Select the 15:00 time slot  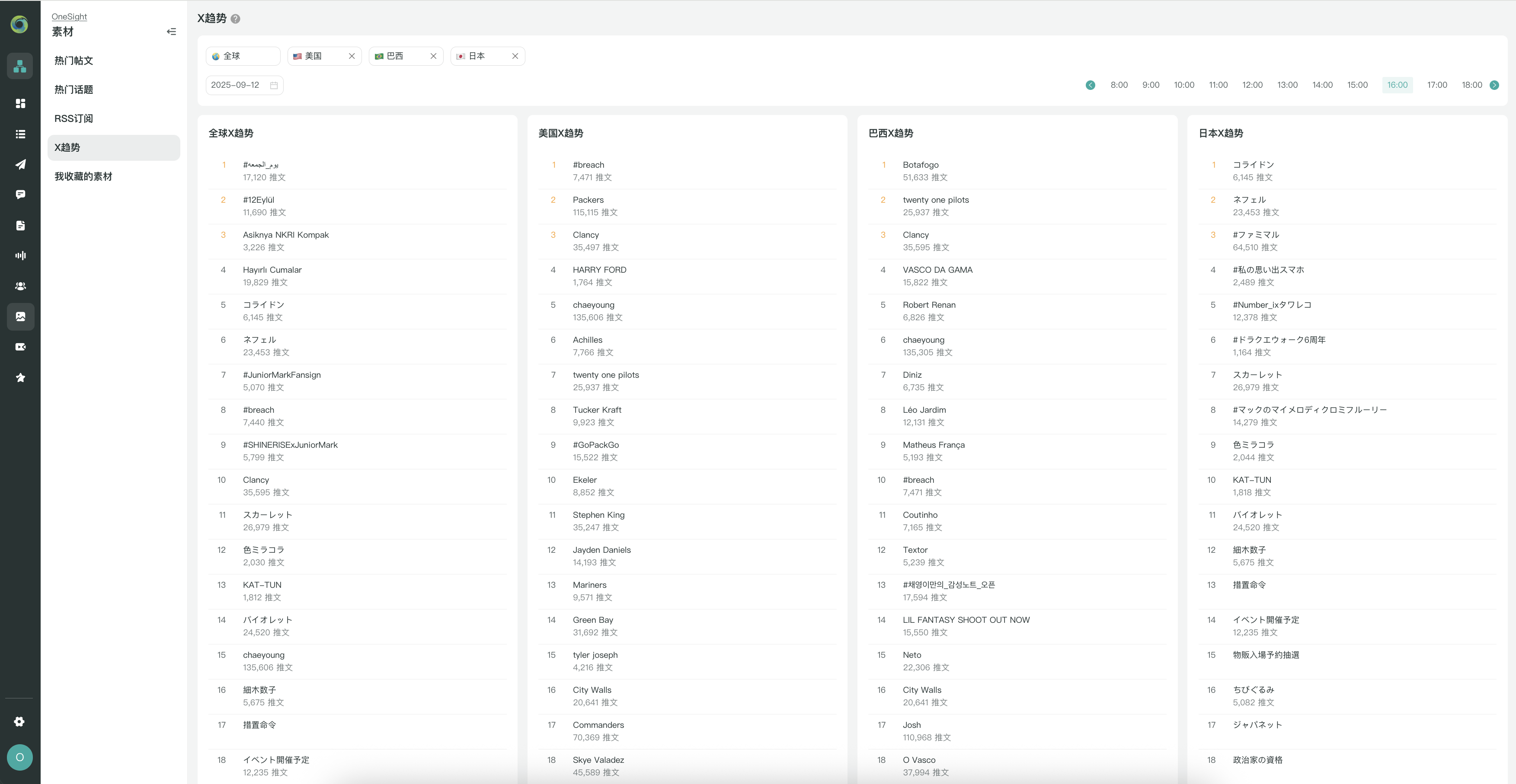pyautogui.click(x=1357, y=85)
